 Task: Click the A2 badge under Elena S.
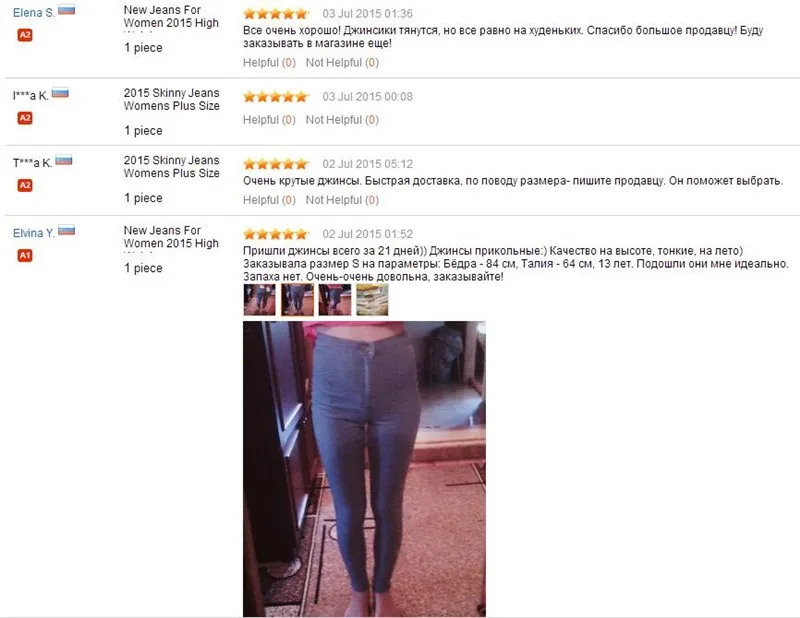[x=25, y=35]
